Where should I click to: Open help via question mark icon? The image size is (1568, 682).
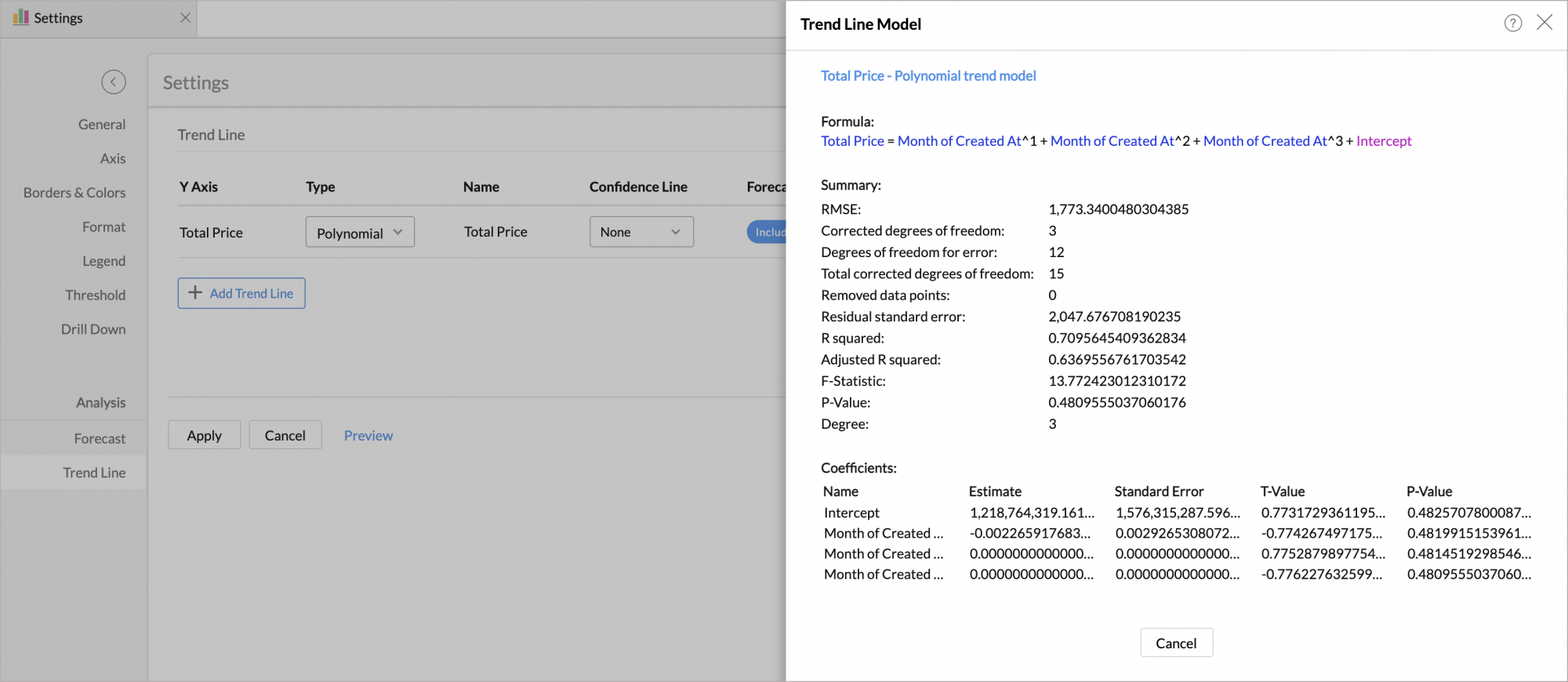pos(1512,24)
